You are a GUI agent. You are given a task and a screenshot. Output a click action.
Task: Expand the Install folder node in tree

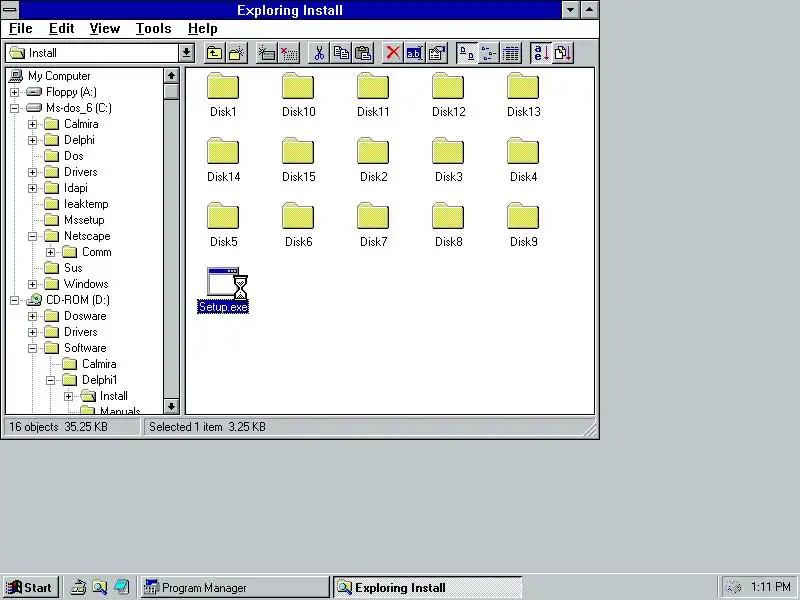tap(68, 396)
